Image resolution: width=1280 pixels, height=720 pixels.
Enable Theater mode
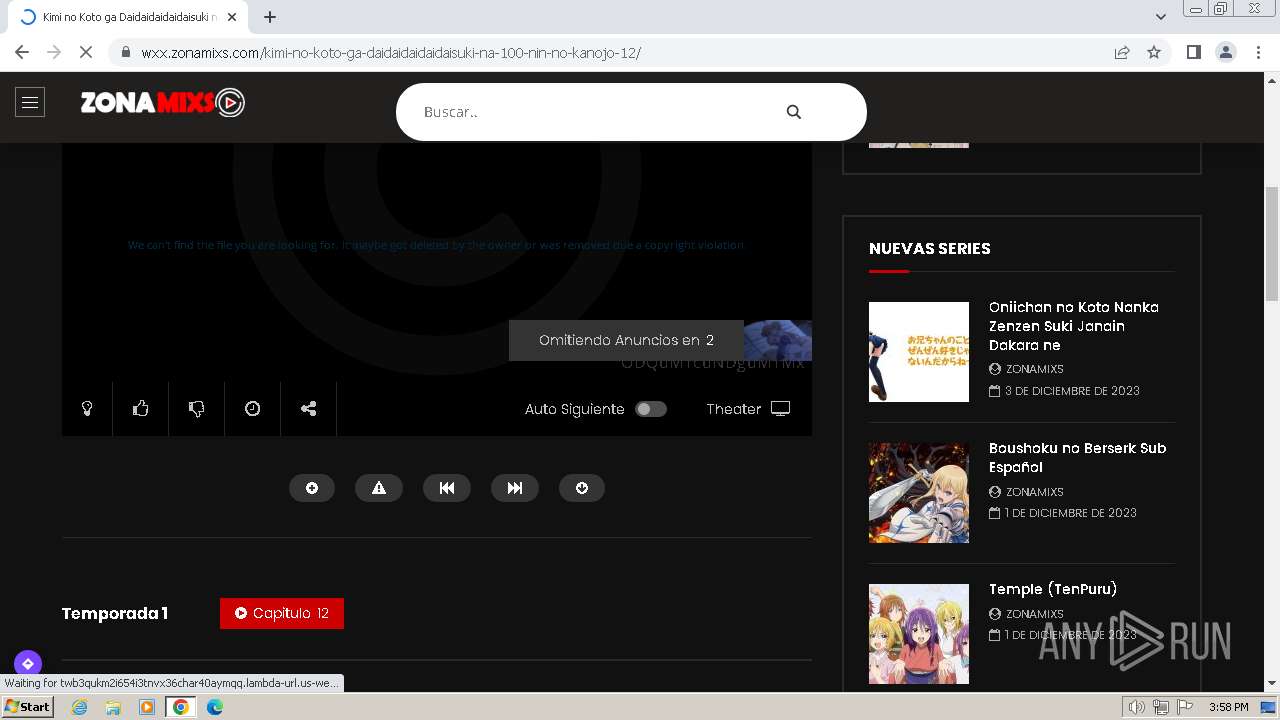(x=748, y=409)
